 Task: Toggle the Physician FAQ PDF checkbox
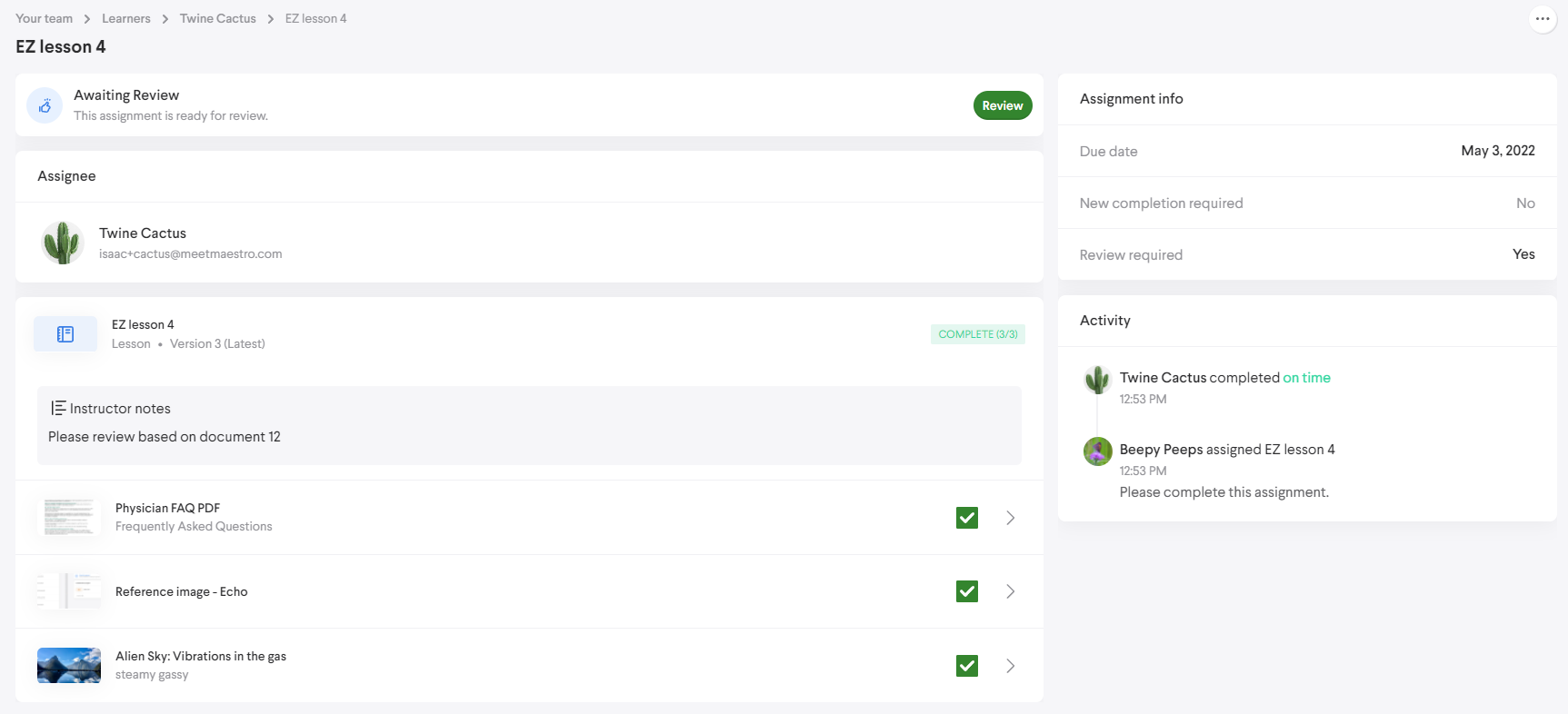tap(966, 518)
